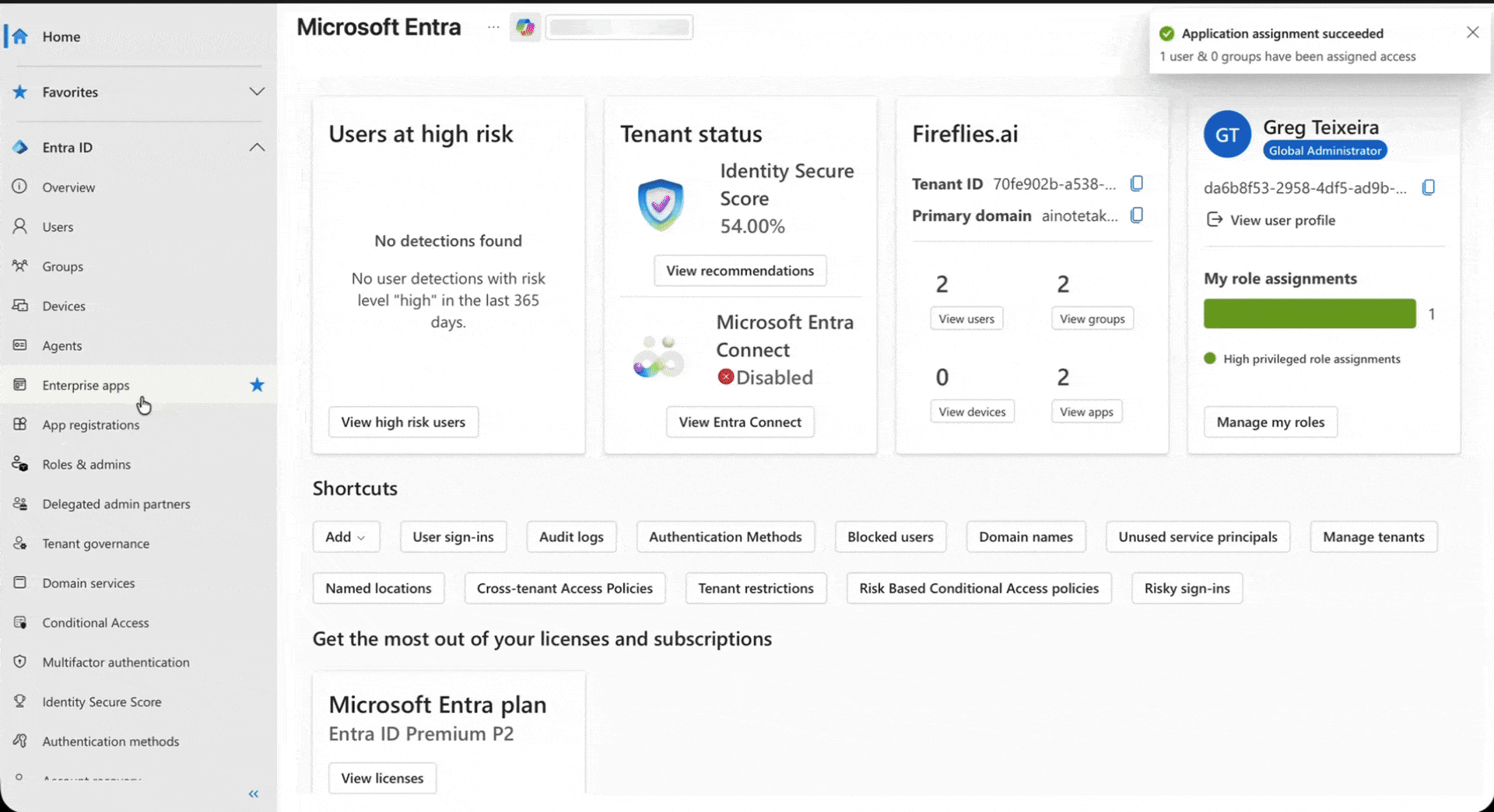Image resolution: width=1494 pixels, height=812 pixels.
Task: Click the Delegated admin partners icon
Action: tap(20, 504)
